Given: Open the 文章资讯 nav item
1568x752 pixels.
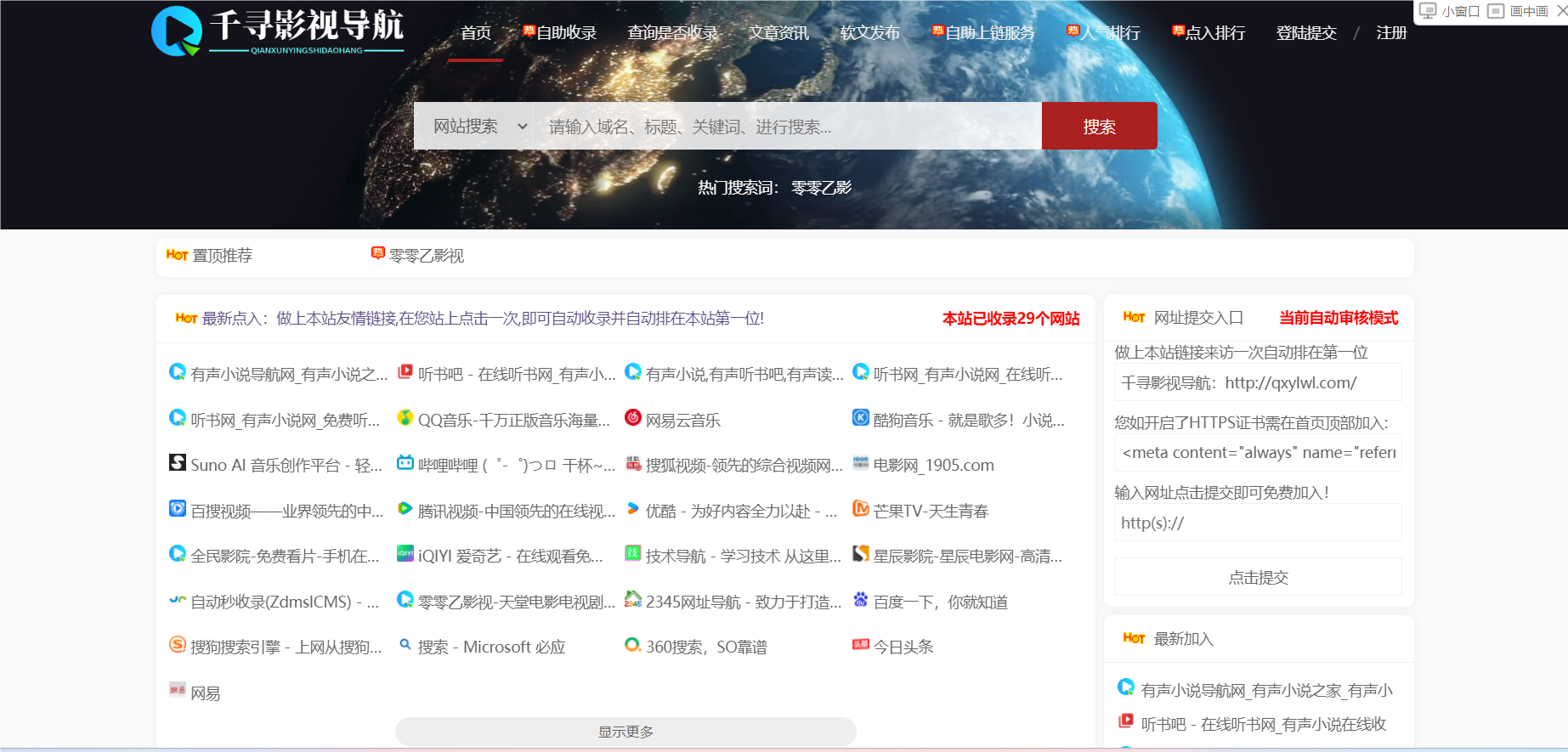Looking at the screenshot, I should (x=778, y=32).
